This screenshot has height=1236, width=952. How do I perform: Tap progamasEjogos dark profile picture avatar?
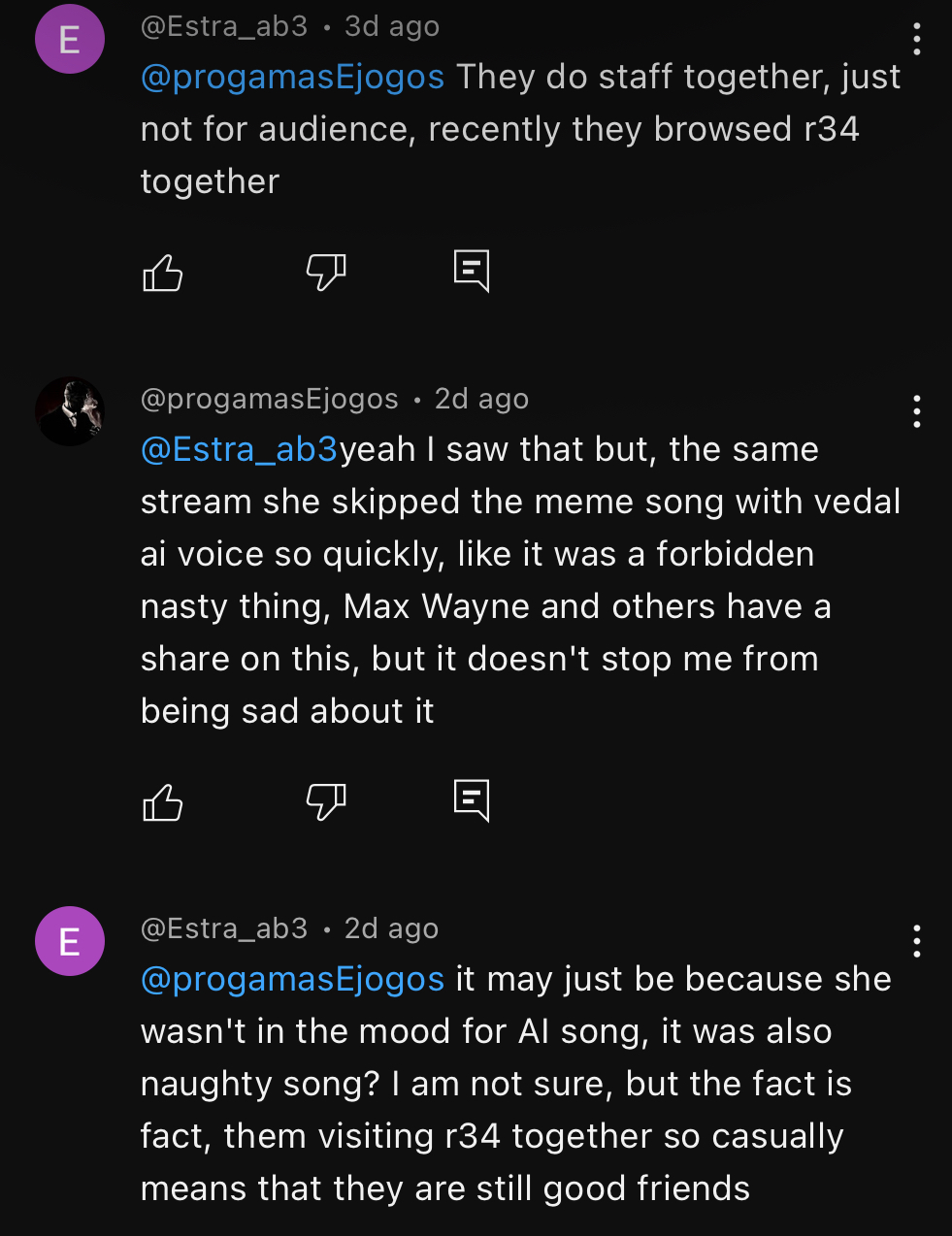(x=70, y=411)
